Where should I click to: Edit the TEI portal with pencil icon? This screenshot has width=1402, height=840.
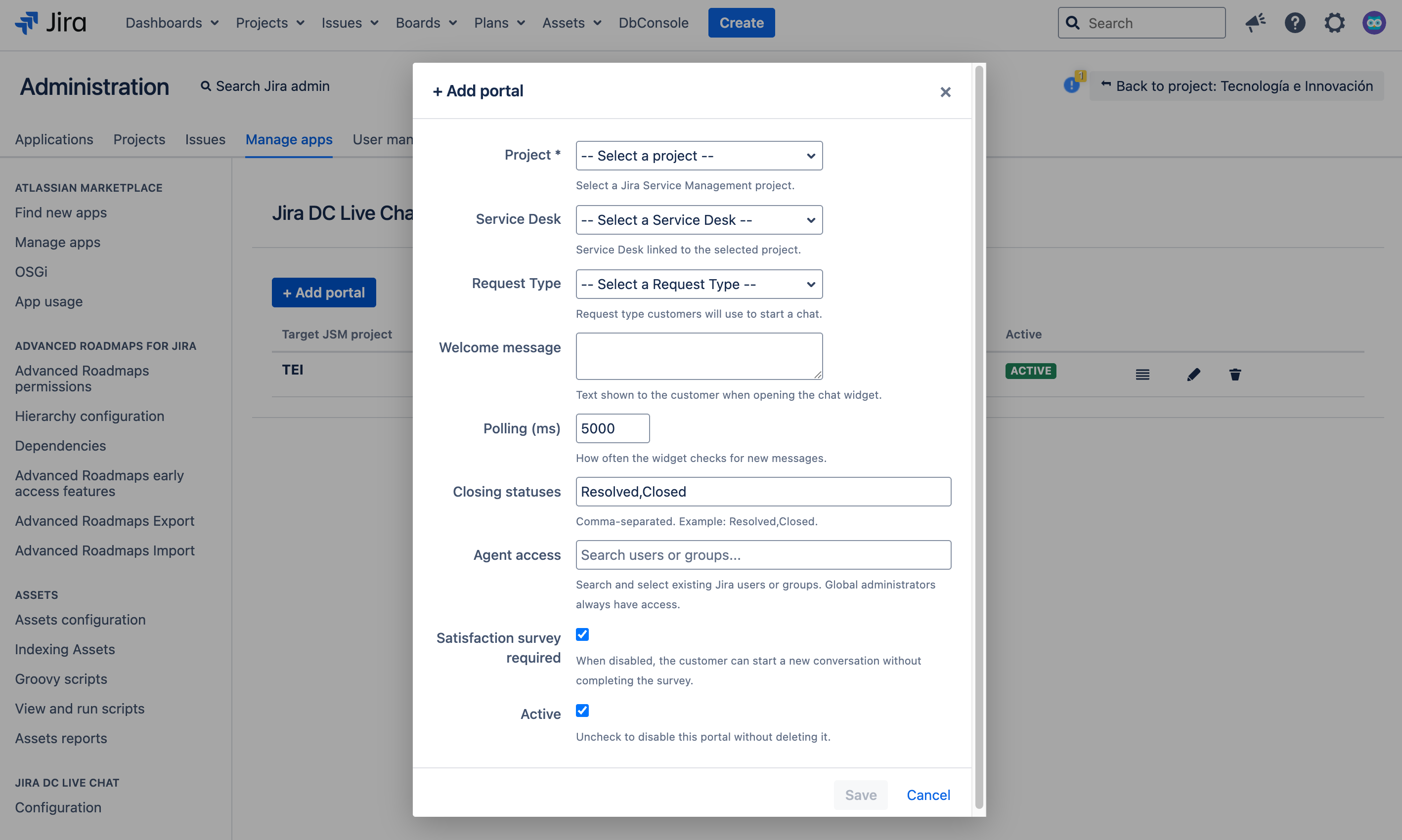[1193, 374]
